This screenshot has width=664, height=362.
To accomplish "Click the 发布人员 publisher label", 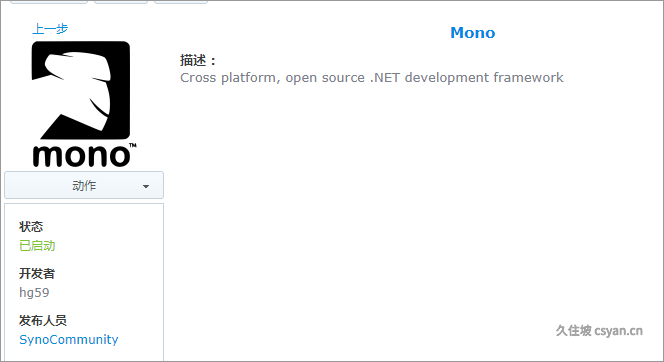I will 43,321.
